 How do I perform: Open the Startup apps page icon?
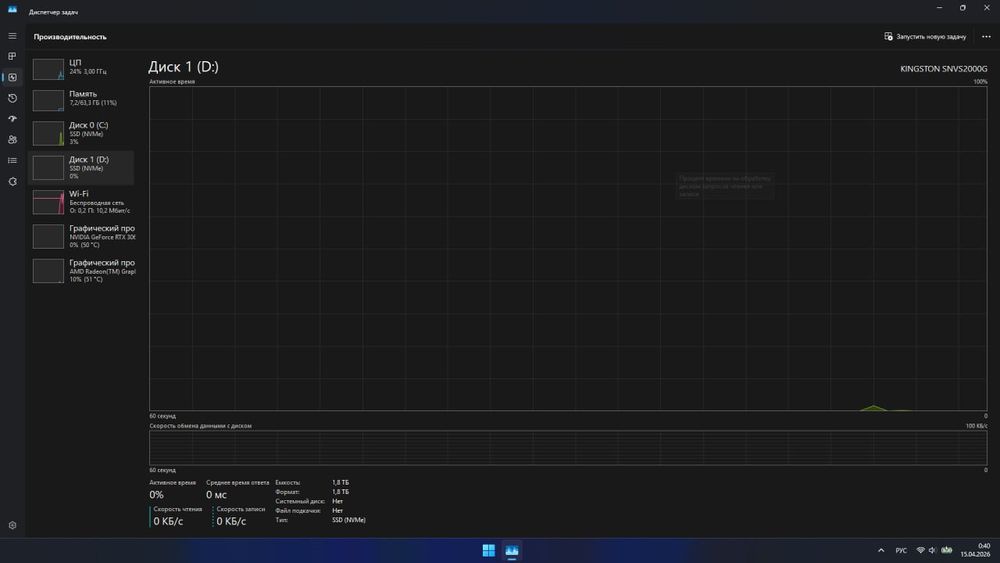pos(12,119)
